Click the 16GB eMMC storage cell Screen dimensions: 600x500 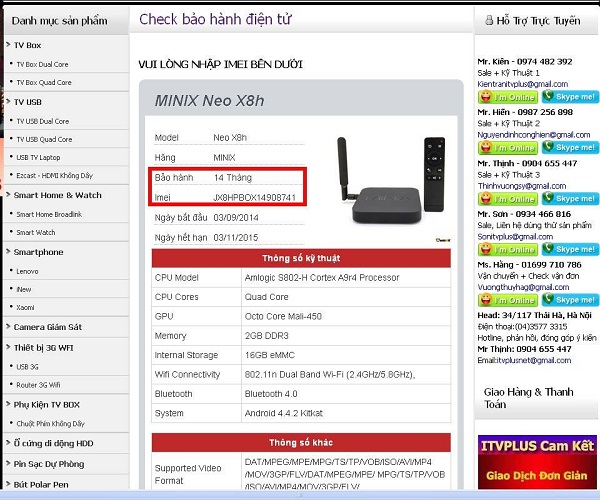pyautogui.click(x=346, y=355)
